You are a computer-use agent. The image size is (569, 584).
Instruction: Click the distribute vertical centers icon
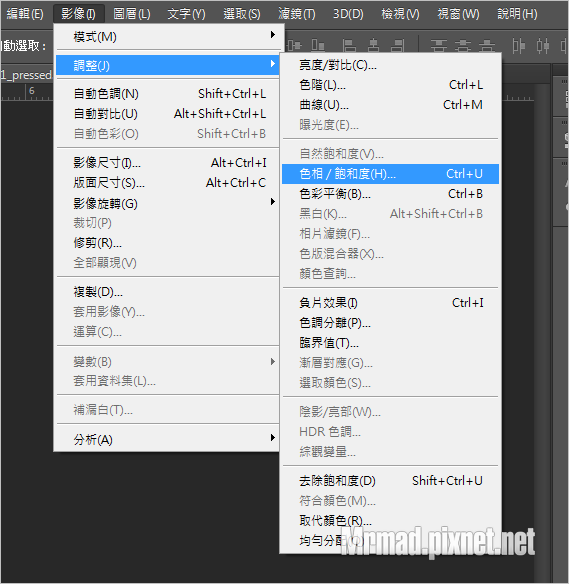(463, 45)
